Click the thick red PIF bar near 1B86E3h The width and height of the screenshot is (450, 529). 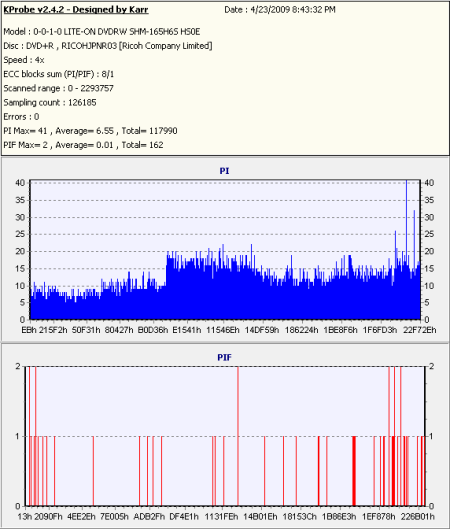[354, 471]
